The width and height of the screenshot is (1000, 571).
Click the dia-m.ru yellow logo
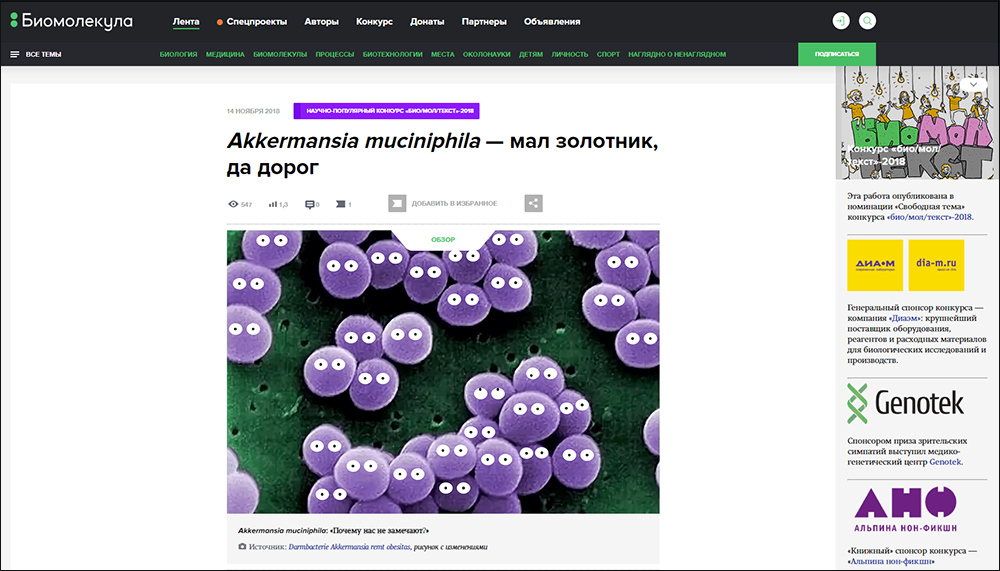[x=936, y=265]
